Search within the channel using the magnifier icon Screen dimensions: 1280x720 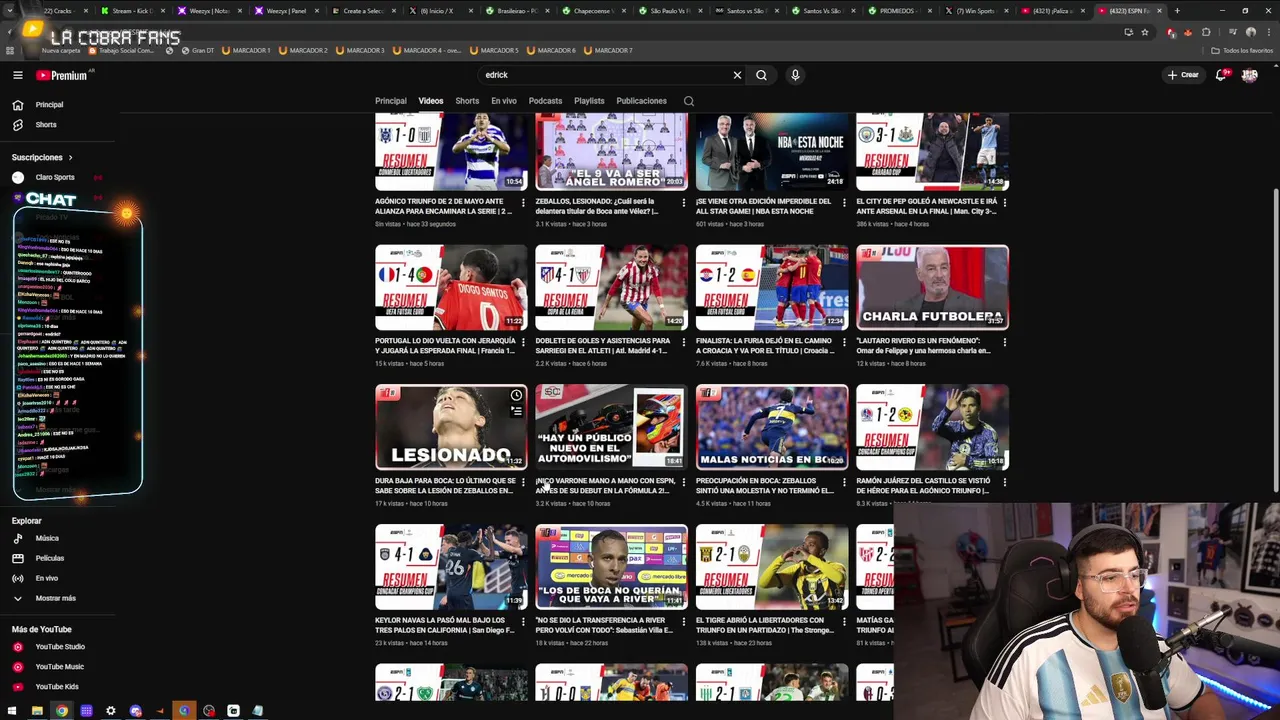[x=688, y=101]
